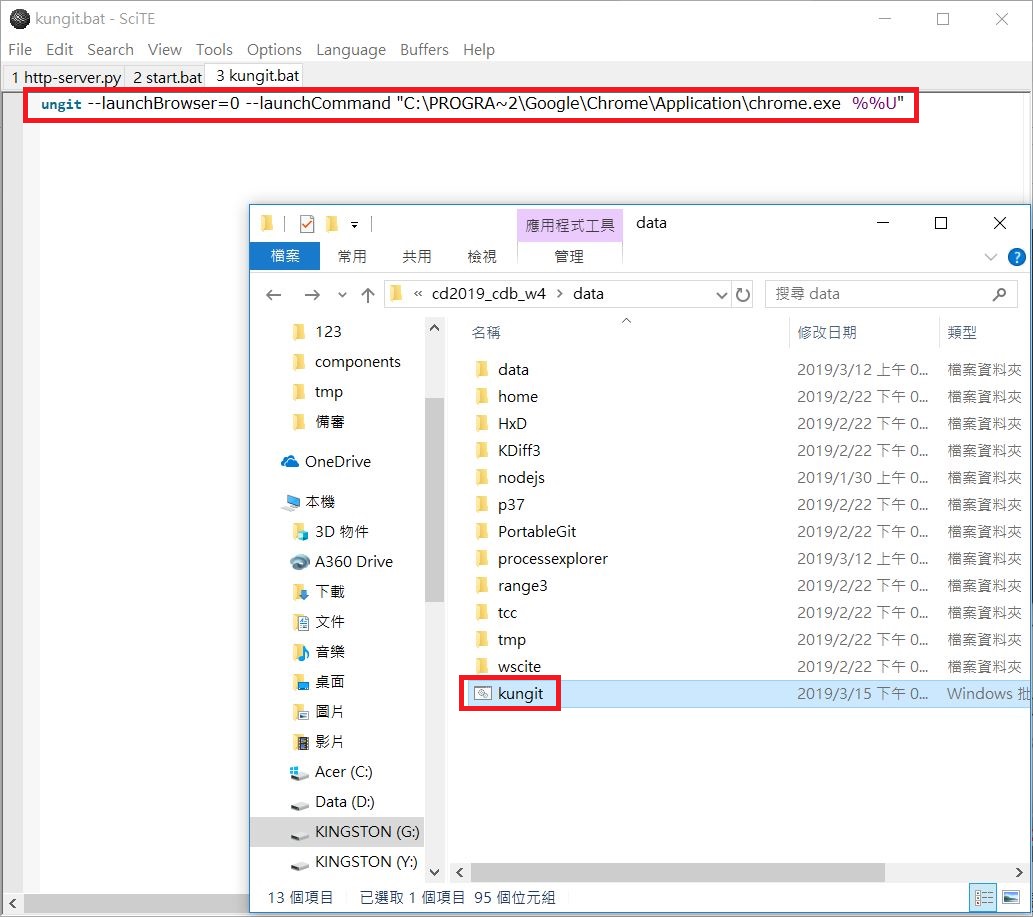Click the Acer (C:) drive icon
This screenshot has height=917, width=1033.
pos(299,772)
